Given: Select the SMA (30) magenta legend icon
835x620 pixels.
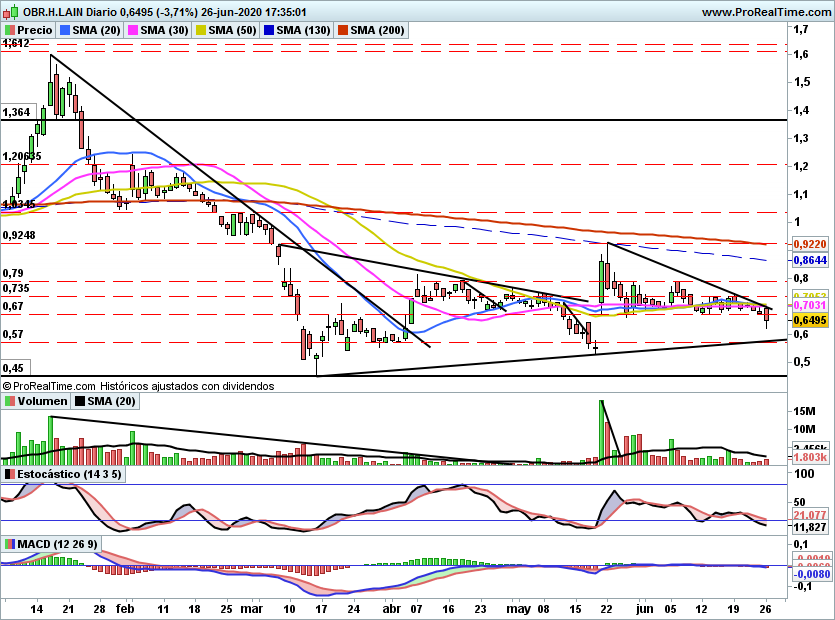Looking at the screenshot, I should point(133,30).
